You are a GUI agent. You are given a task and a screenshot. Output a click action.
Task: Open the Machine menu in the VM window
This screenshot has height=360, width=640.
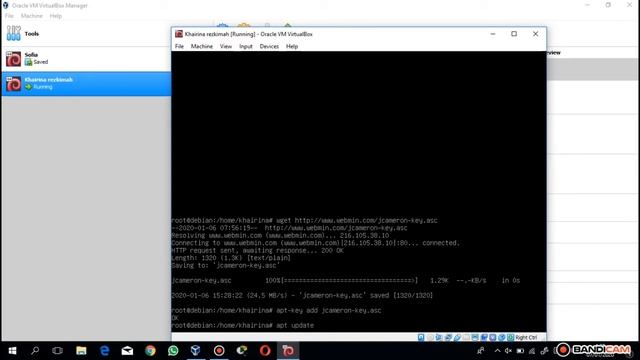[202, 47]
